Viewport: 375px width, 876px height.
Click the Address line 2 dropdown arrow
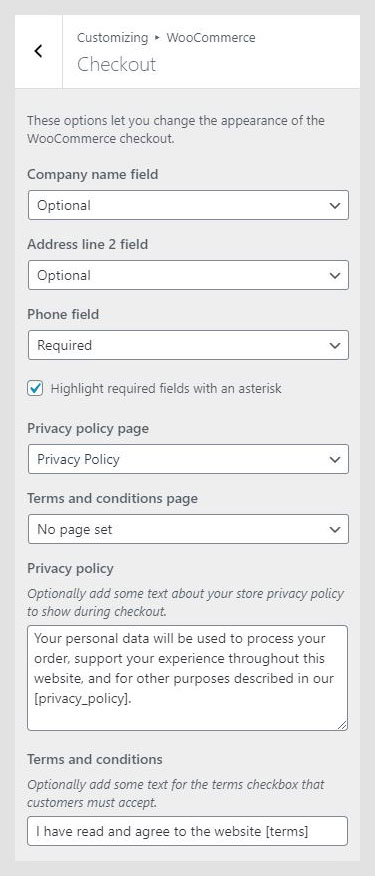(x=335, y=275)
